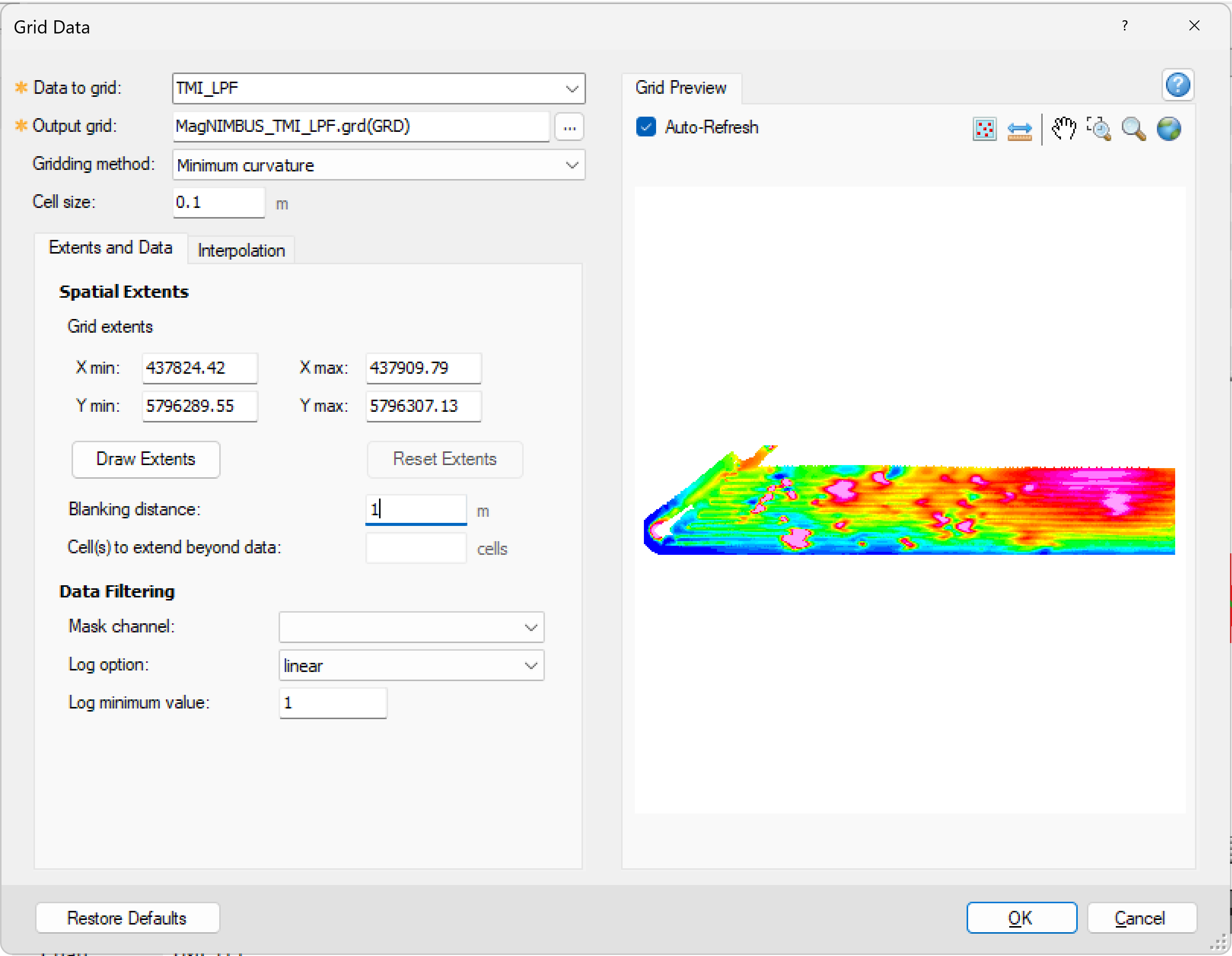Open the Grid Preview help icon

1178,85
